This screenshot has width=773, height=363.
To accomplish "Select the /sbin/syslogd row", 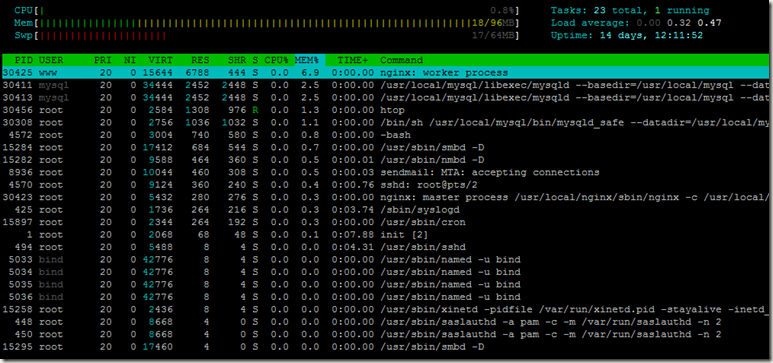I will click(386, 210).
